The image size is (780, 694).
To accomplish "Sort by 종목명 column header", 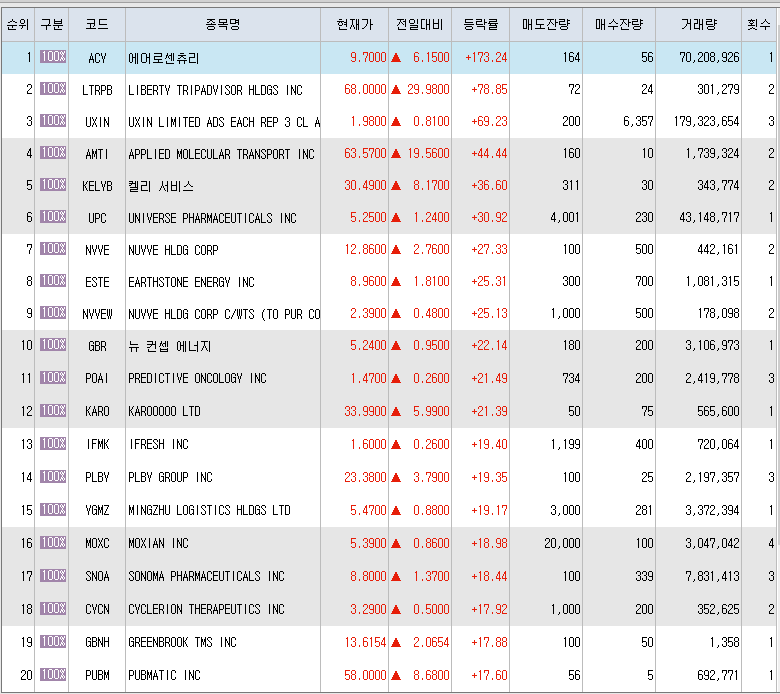I will 223,24.
